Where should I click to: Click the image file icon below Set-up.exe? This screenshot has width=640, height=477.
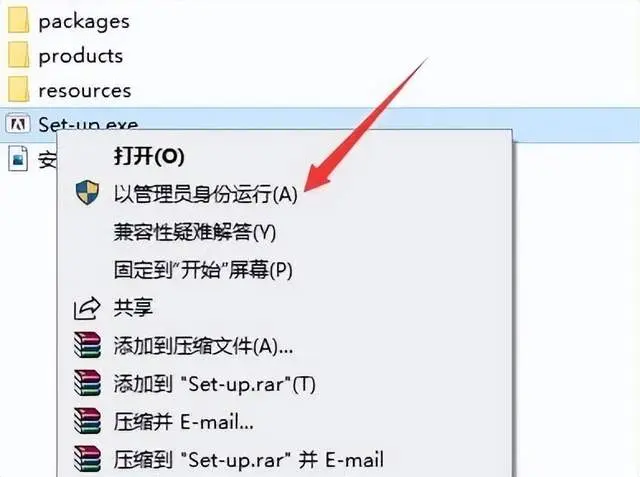click(18, 158)
